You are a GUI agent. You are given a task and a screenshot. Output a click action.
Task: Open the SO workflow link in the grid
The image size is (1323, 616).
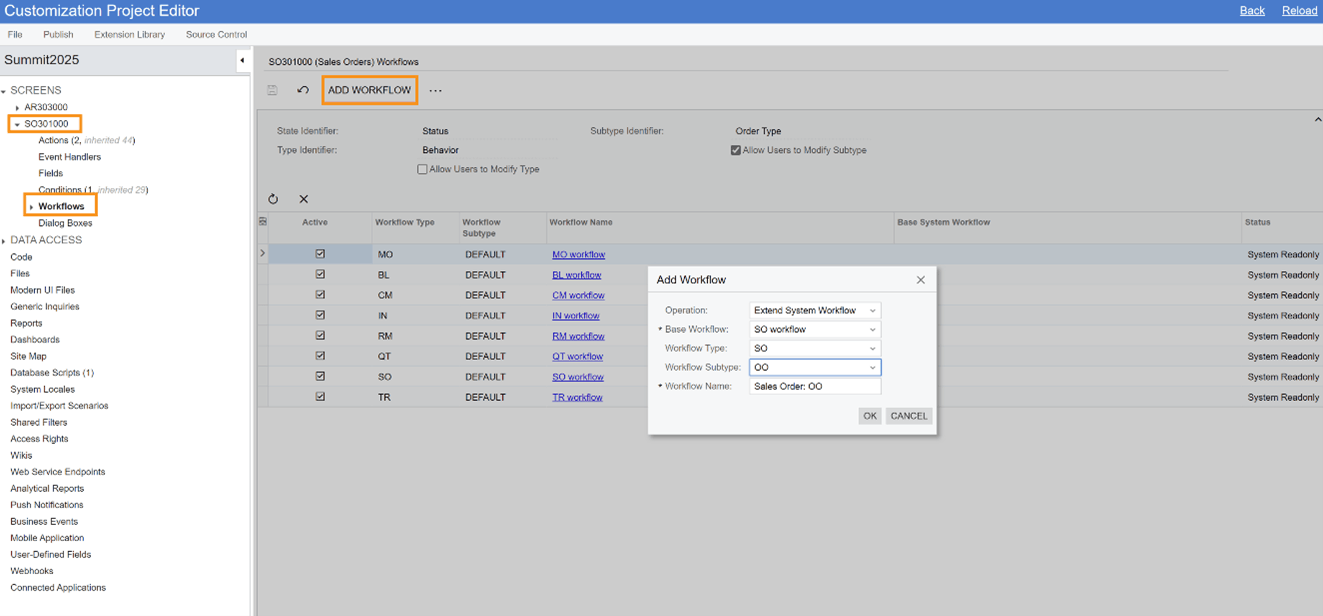click(x=578, y=377)
